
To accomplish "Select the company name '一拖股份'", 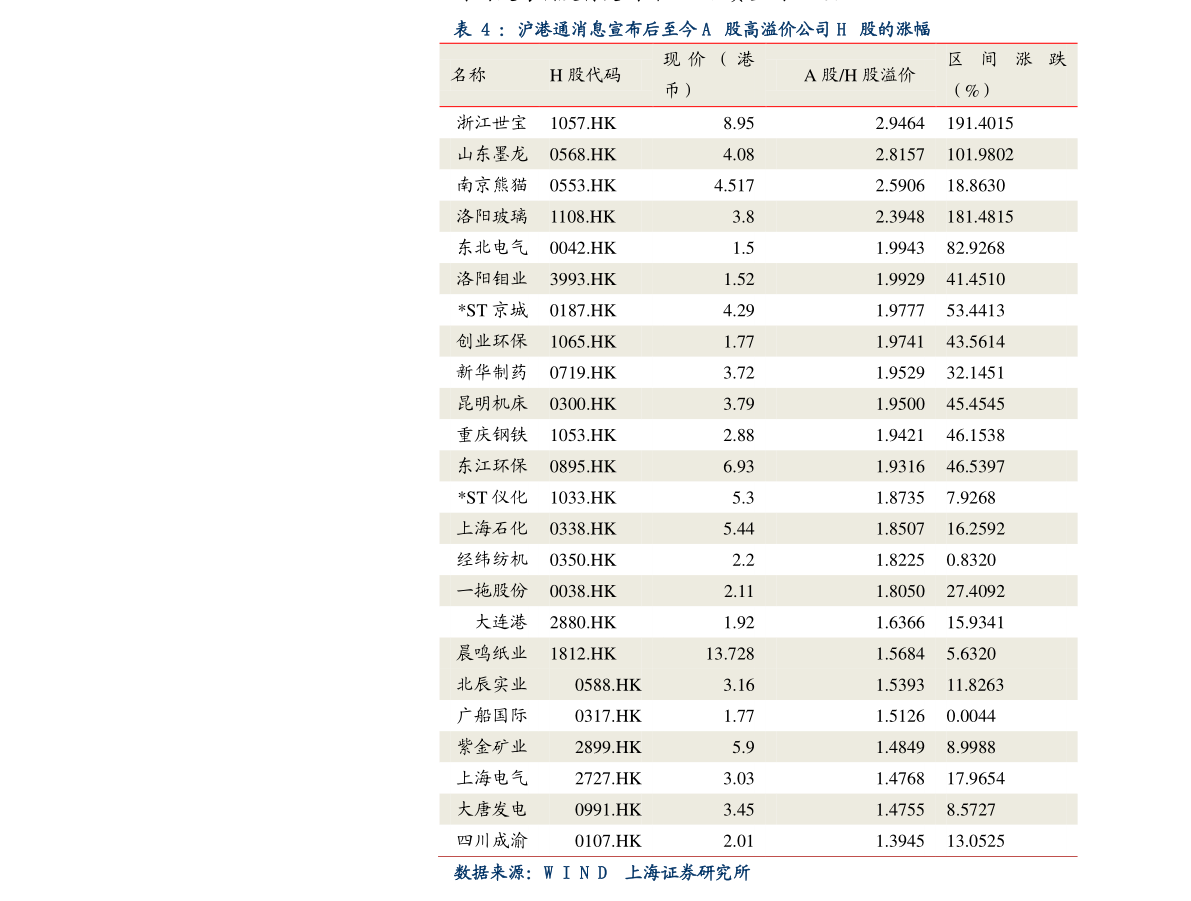I will click(x=491, y=590).
